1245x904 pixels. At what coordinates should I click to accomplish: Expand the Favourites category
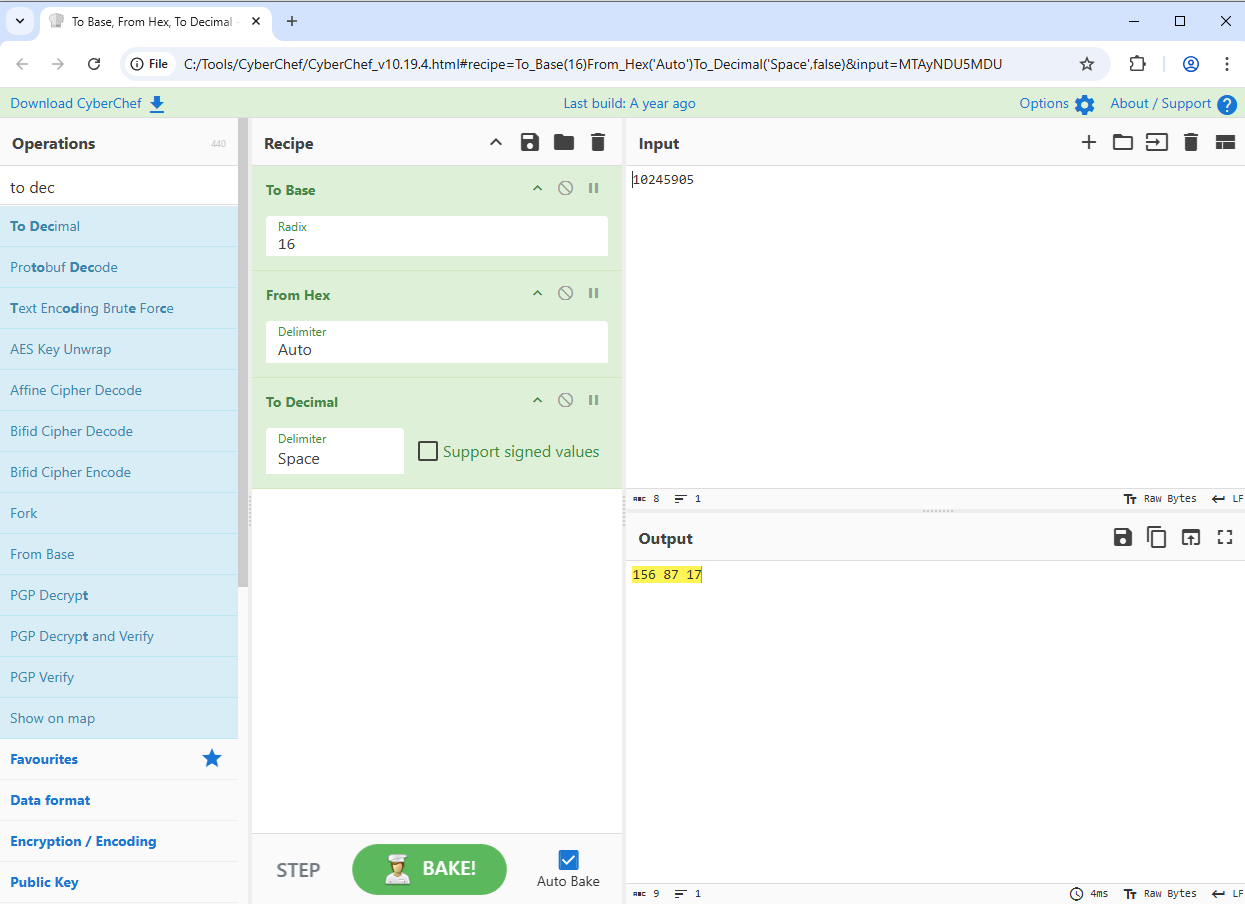pyautogui.click(x=119, y=759)
